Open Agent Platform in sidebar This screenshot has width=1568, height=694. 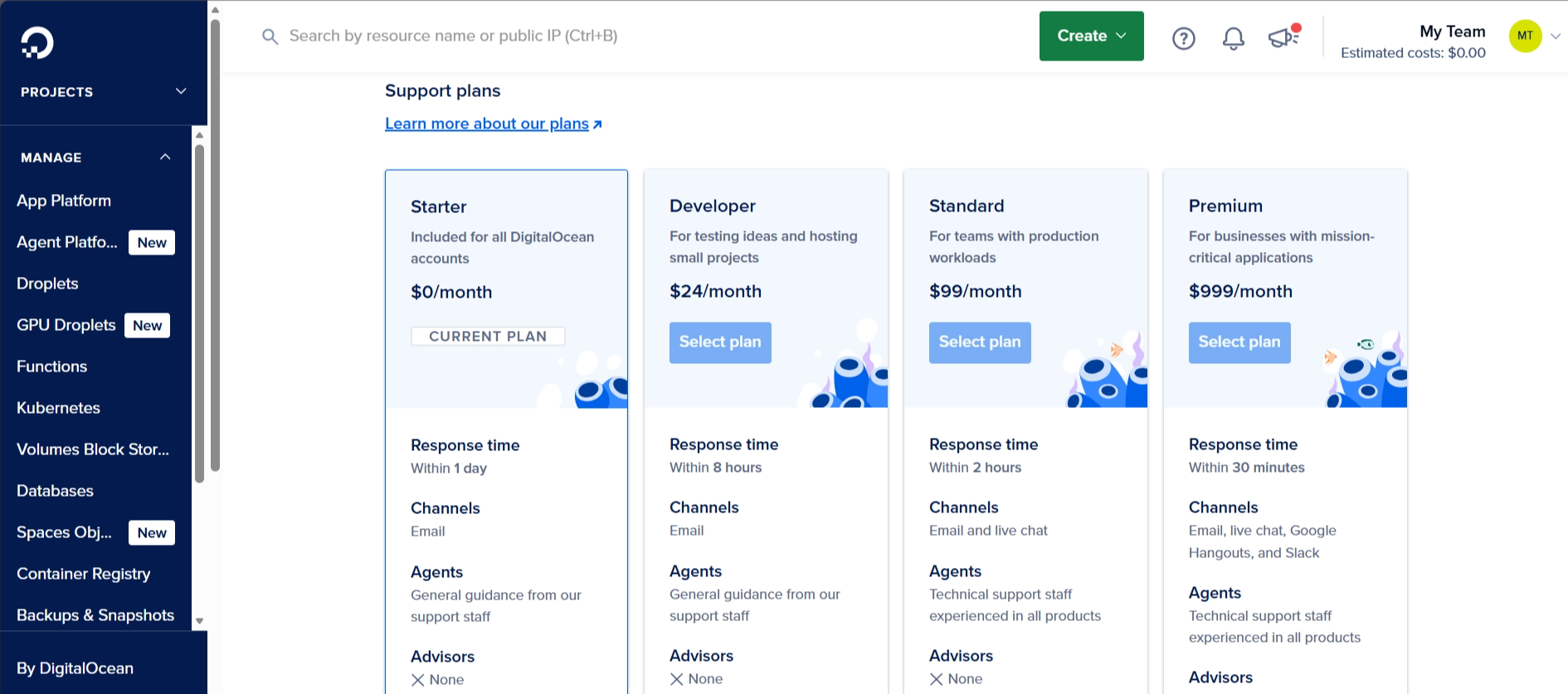coord(67,242)
